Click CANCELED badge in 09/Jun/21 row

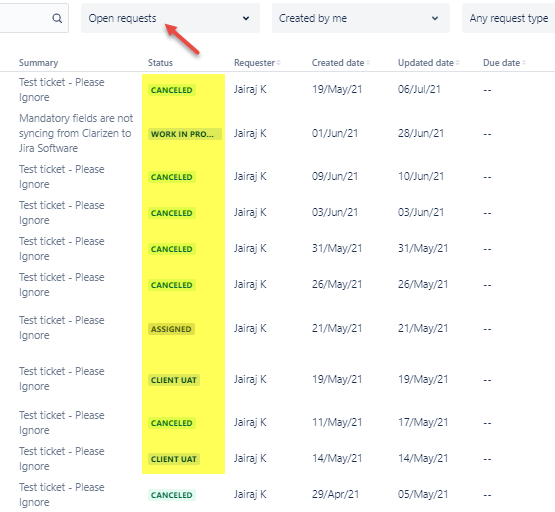click(172, 177)
